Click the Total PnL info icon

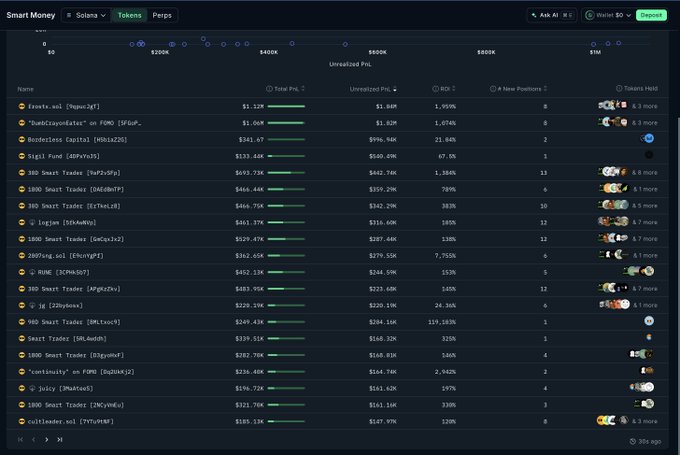coord(269,88)
